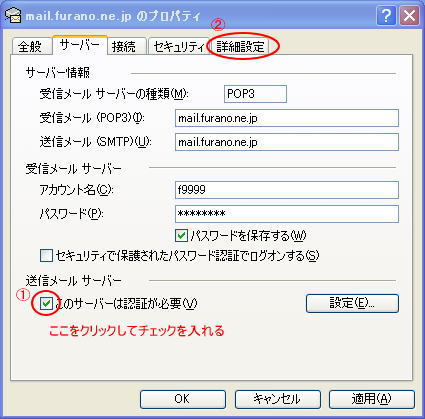
Task: Select the サーバー tab
Action: [80, 45]
